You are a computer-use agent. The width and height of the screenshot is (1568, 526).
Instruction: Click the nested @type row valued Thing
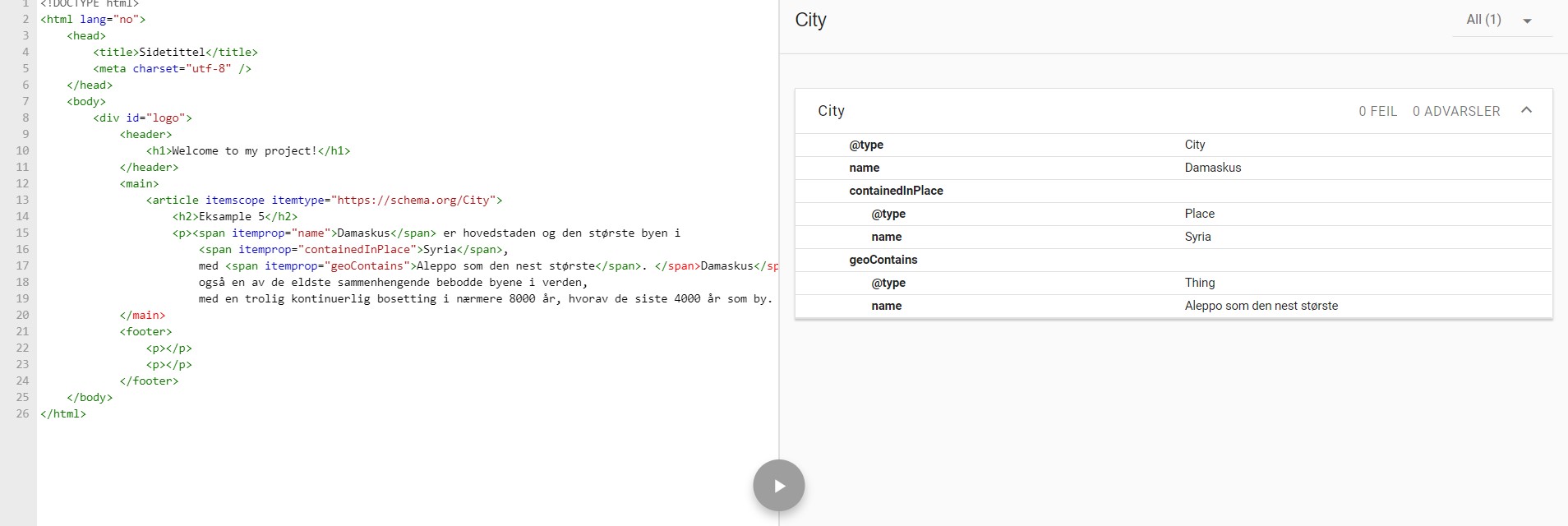(1174, 283)
